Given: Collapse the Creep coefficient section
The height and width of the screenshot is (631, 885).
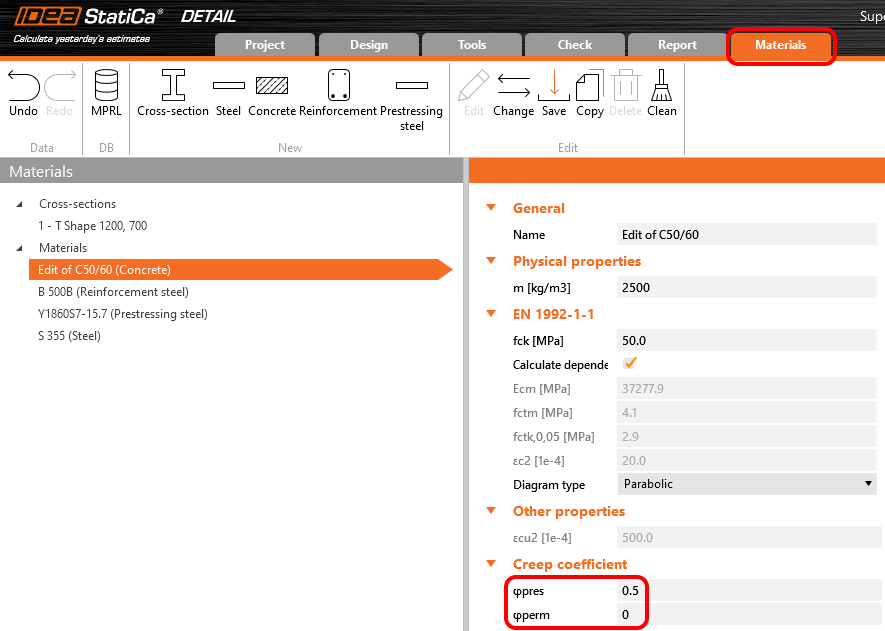Looking at the screenshot, I should [491, 565].
